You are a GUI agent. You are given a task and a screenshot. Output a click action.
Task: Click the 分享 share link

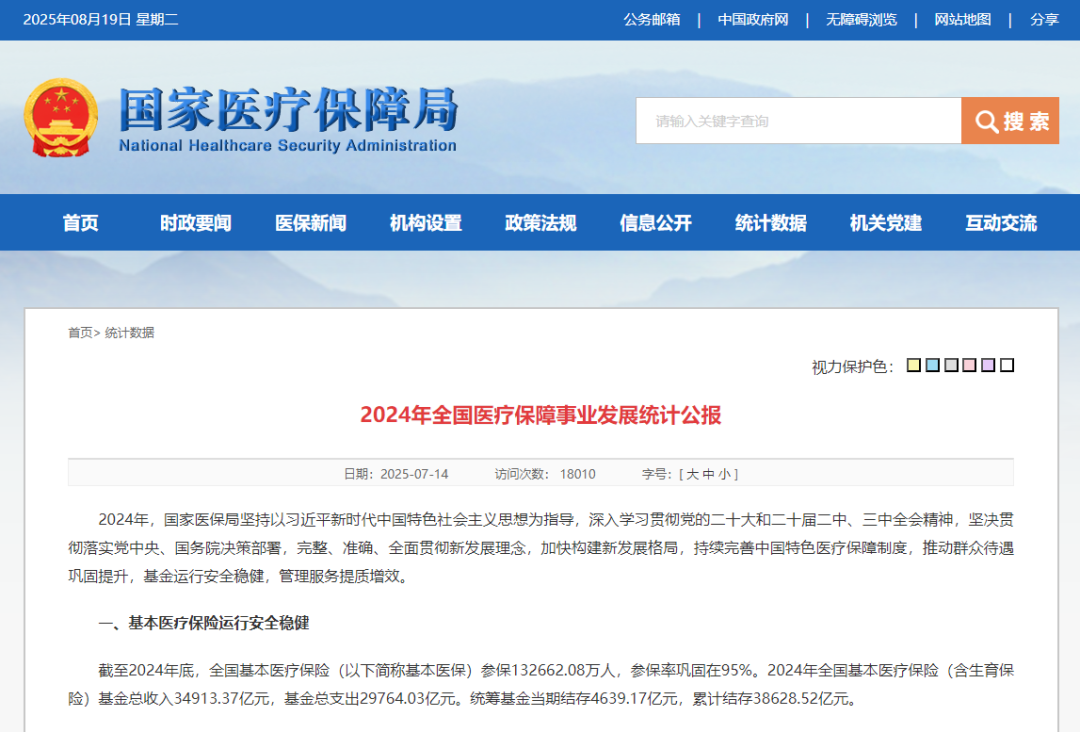(x=1044, y=20)
